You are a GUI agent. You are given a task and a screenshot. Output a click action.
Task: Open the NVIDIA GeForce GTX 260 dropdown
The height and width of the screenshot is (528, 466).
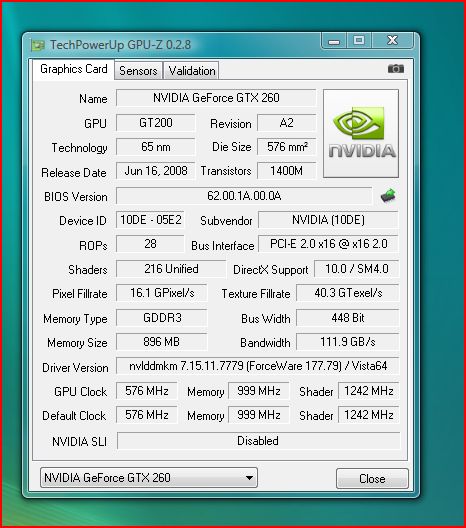pyautogui.click(x=149, y=477)
